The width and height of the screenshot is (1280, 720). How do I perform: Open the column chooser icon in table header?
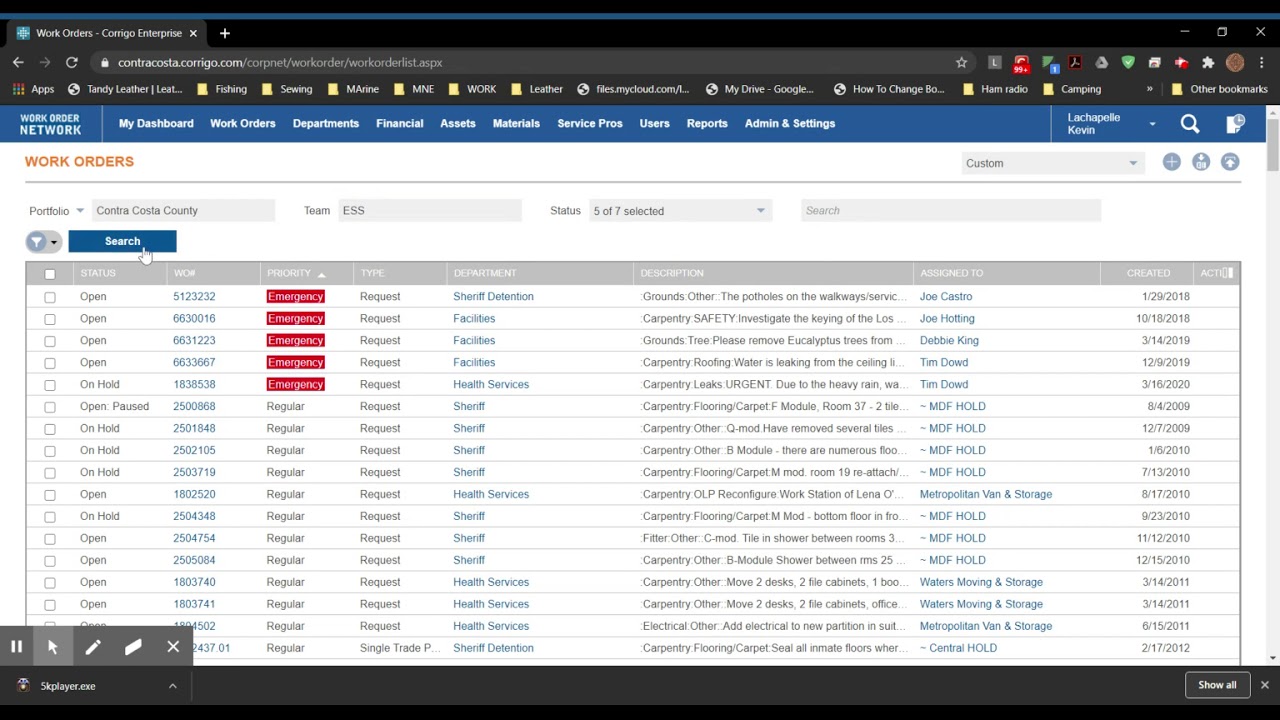click(1228, 273)
